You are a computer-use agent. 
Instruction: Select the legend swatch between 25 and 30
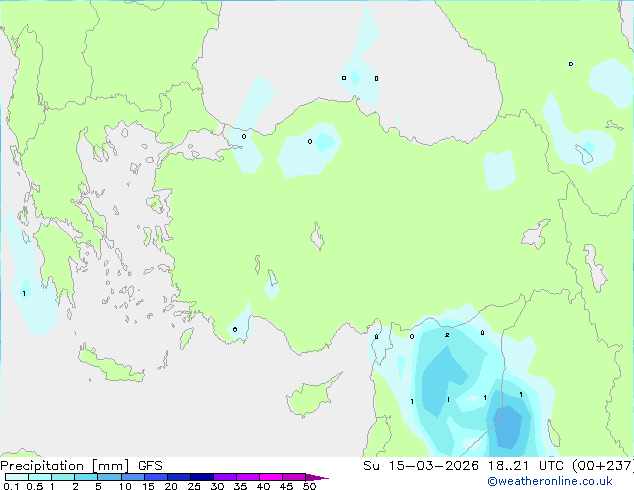(x=201, y=477)
